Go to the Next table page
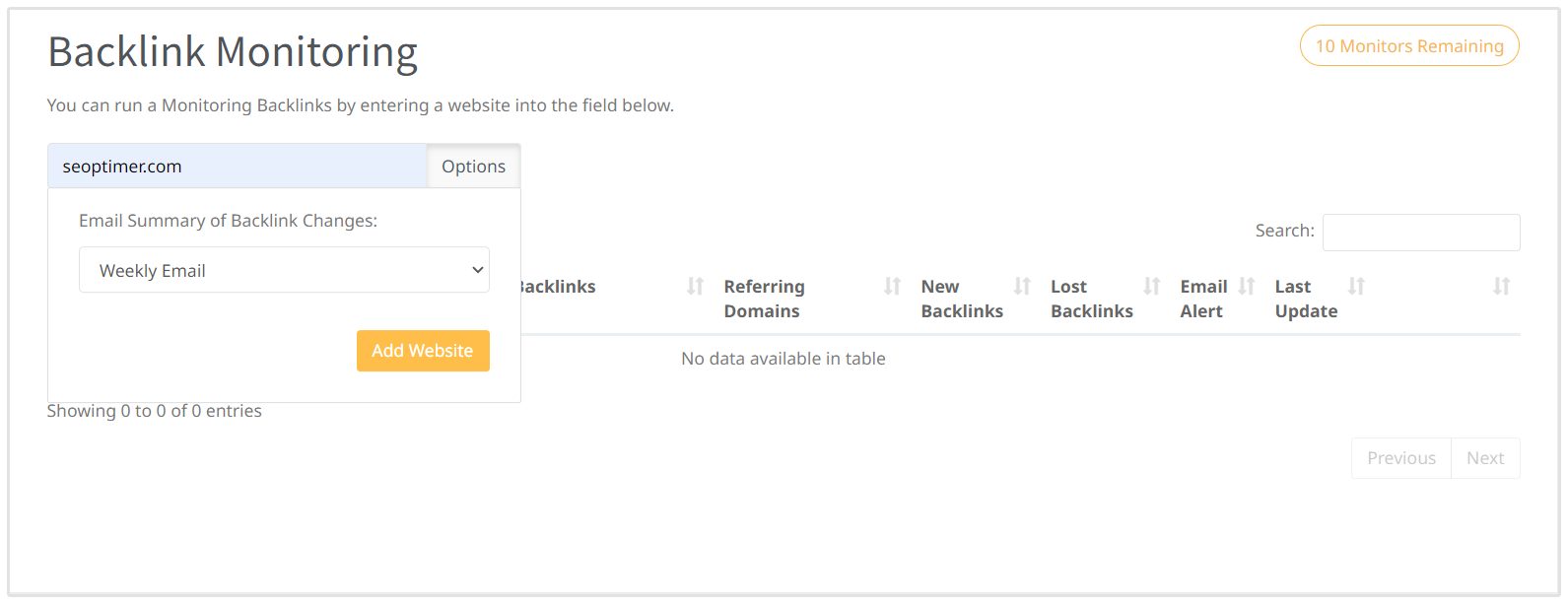The image size is (1568, 604). pos(1484,458)
